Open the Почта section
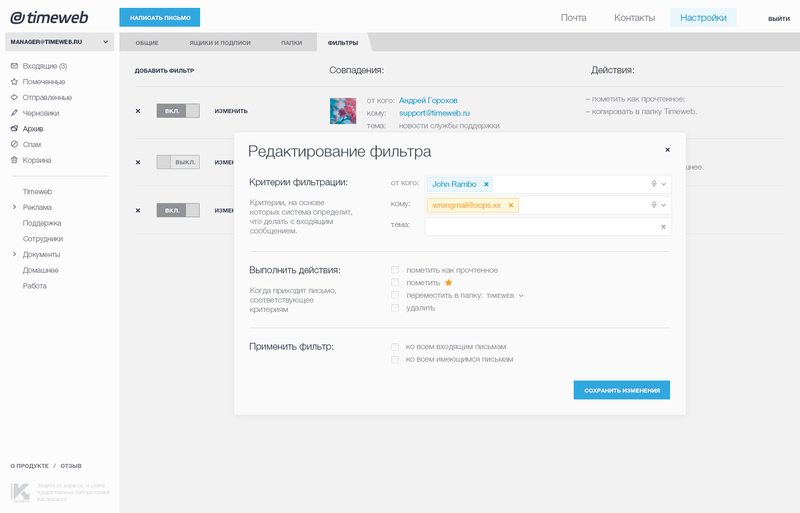This screenshot has height=513, width=800. tap(573, 17)
